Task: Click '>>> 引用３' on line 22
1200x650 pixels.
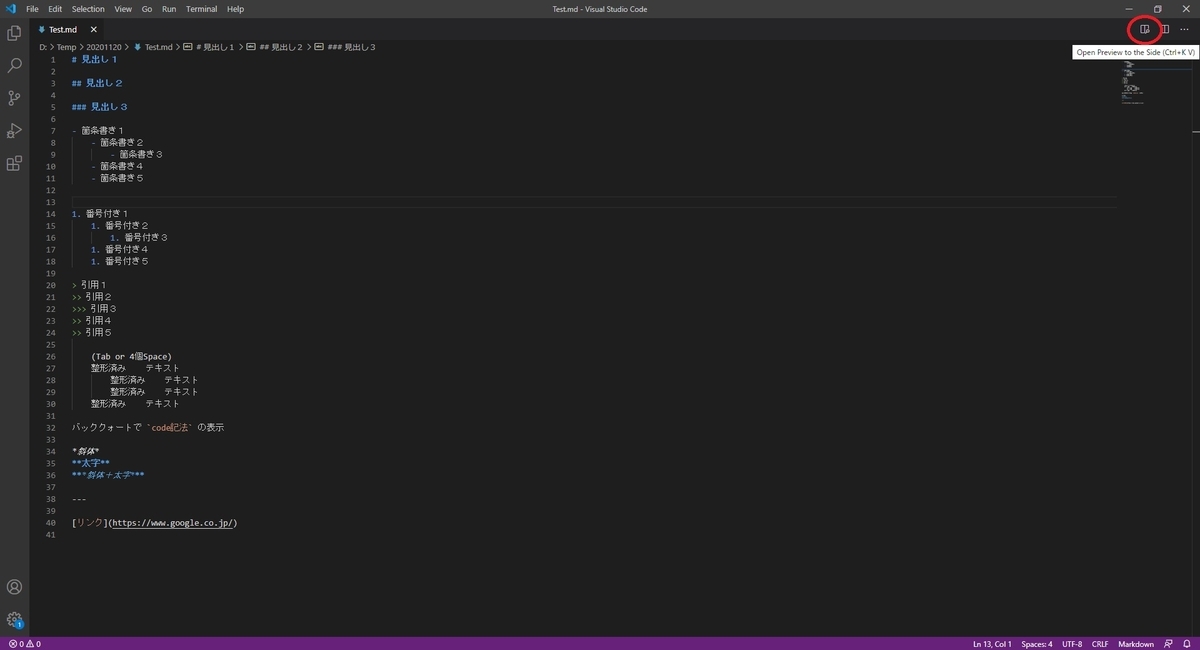Action: coord(95,309)
